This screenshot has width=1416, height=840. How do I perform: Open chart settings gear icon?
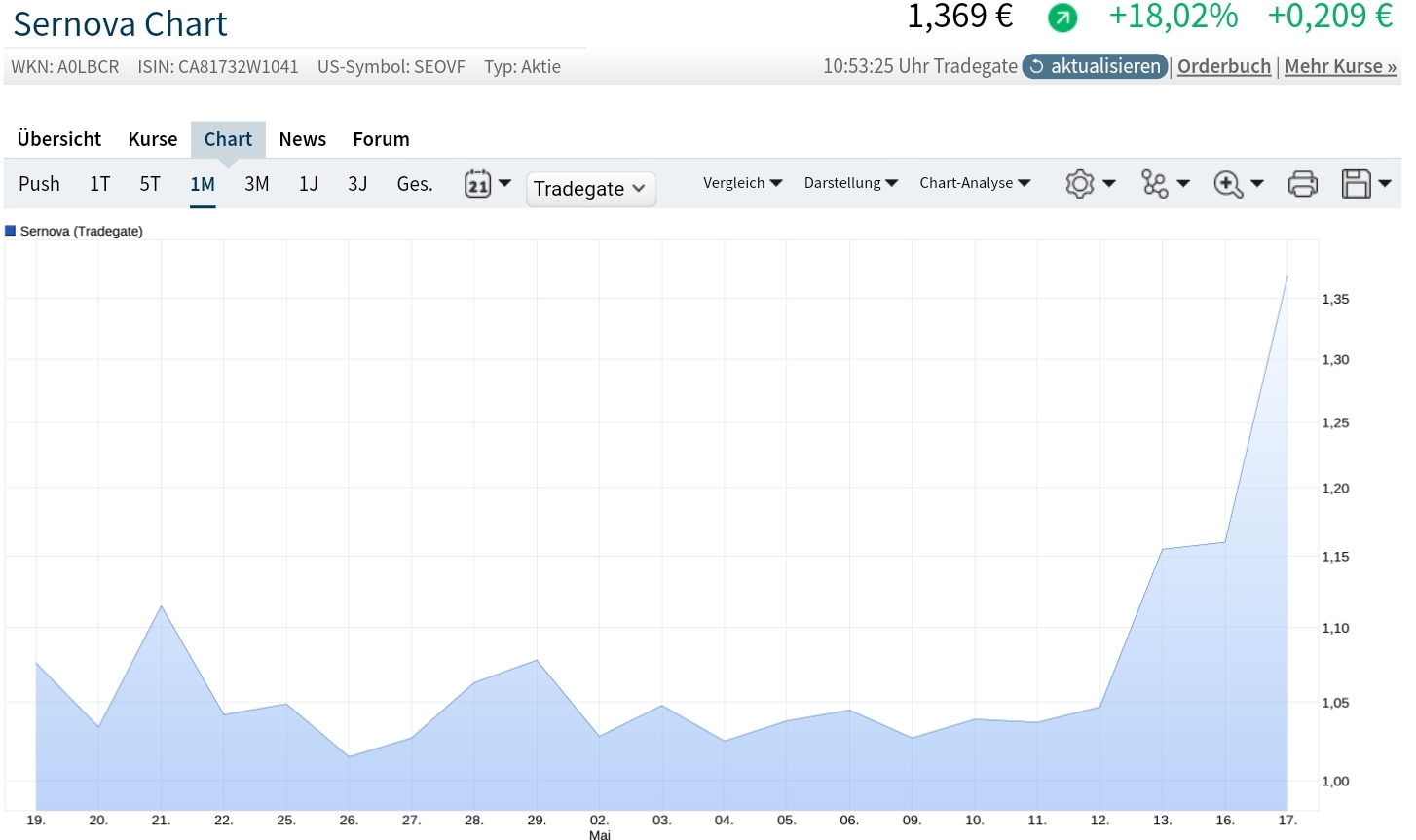pos(1079,184)
